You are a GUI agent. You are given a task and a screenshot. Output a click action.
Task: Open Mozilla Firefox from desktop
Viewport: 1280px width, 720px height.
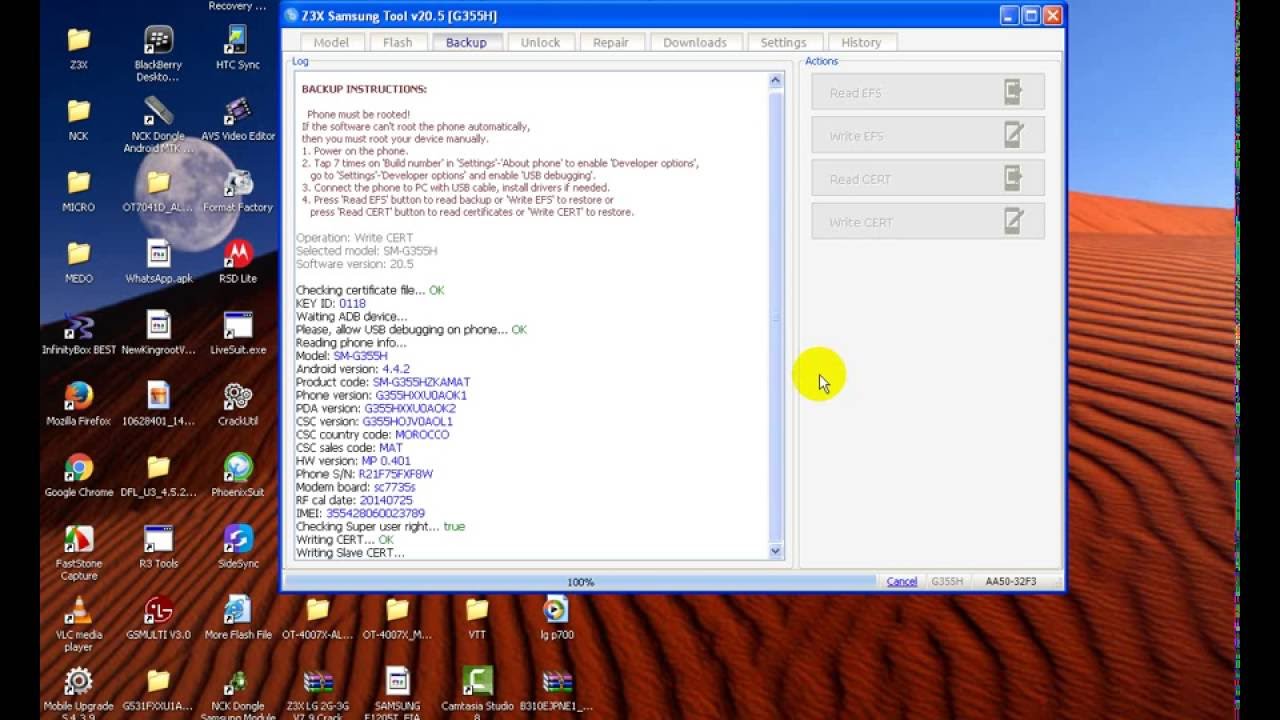(x=78, y=404)
